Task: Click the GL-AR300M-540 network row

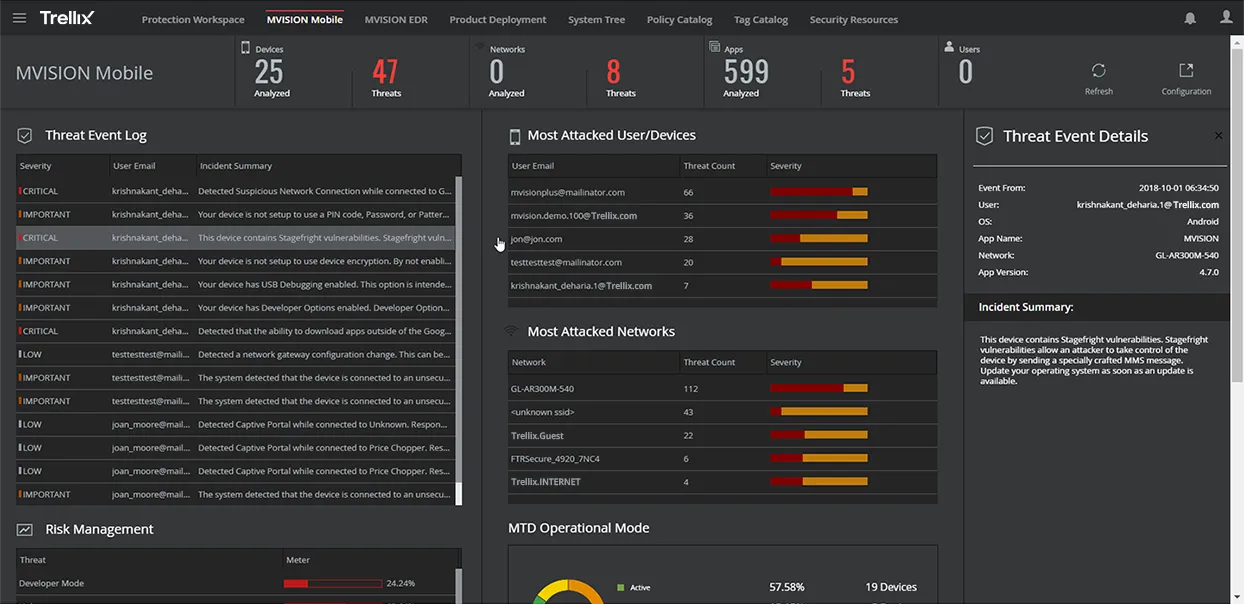Action: (543, 388)
